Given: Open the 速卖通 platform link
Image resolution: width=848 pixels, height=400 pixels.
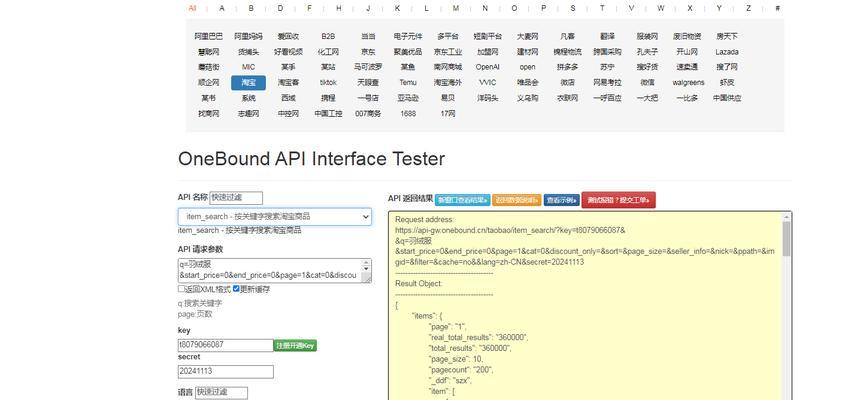Looking at the screenshot, I should (x=687, y=67).
